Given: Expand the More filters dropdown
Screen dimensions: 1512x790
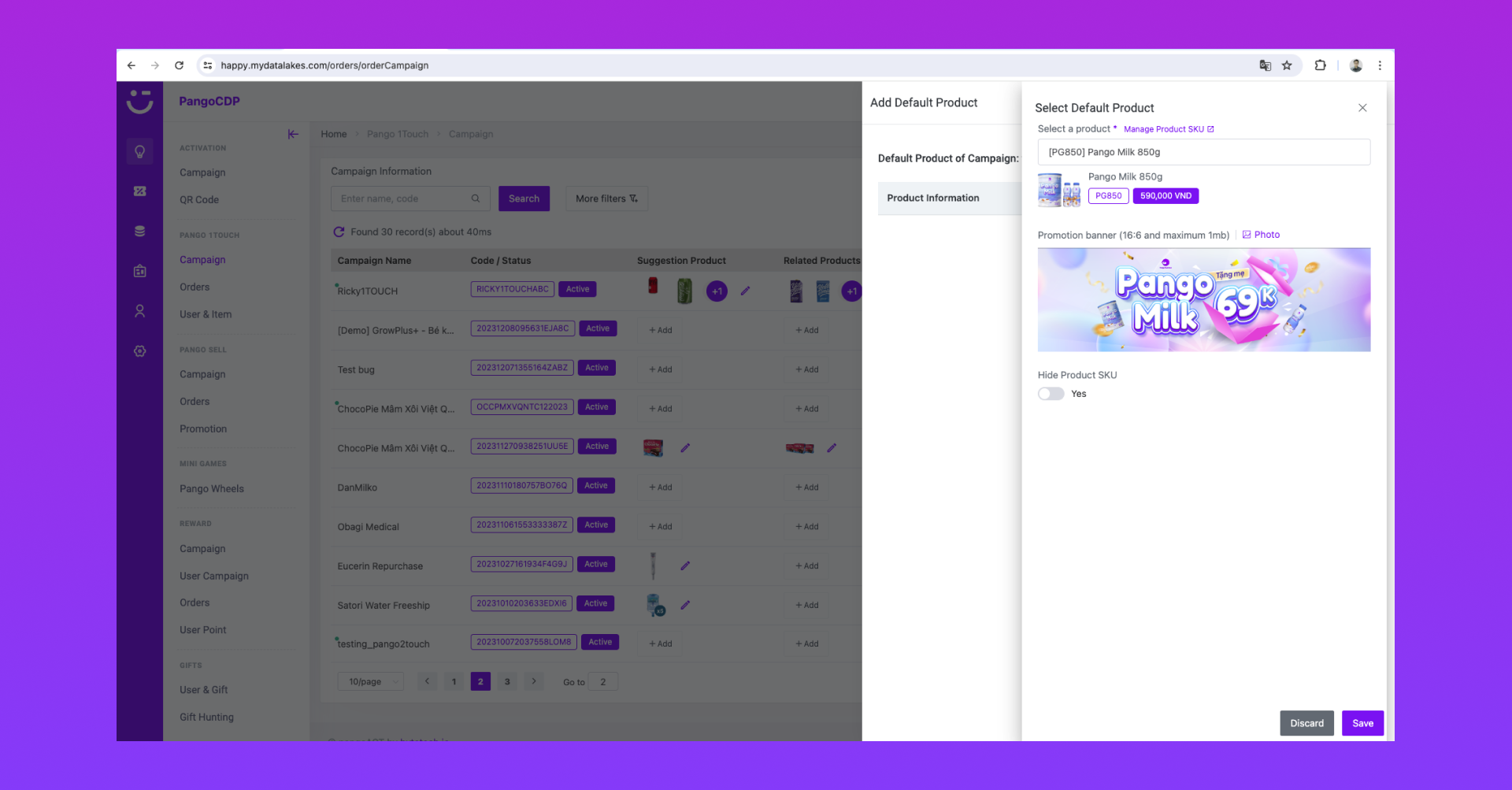Looking at the screenshot, I should pos(606,198).
